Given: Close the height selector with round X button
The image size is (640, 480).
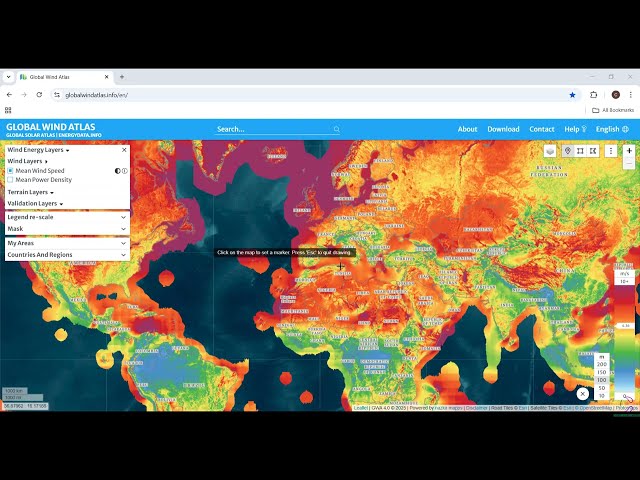Looking at the screenshot, I should (x=582, y=393).
